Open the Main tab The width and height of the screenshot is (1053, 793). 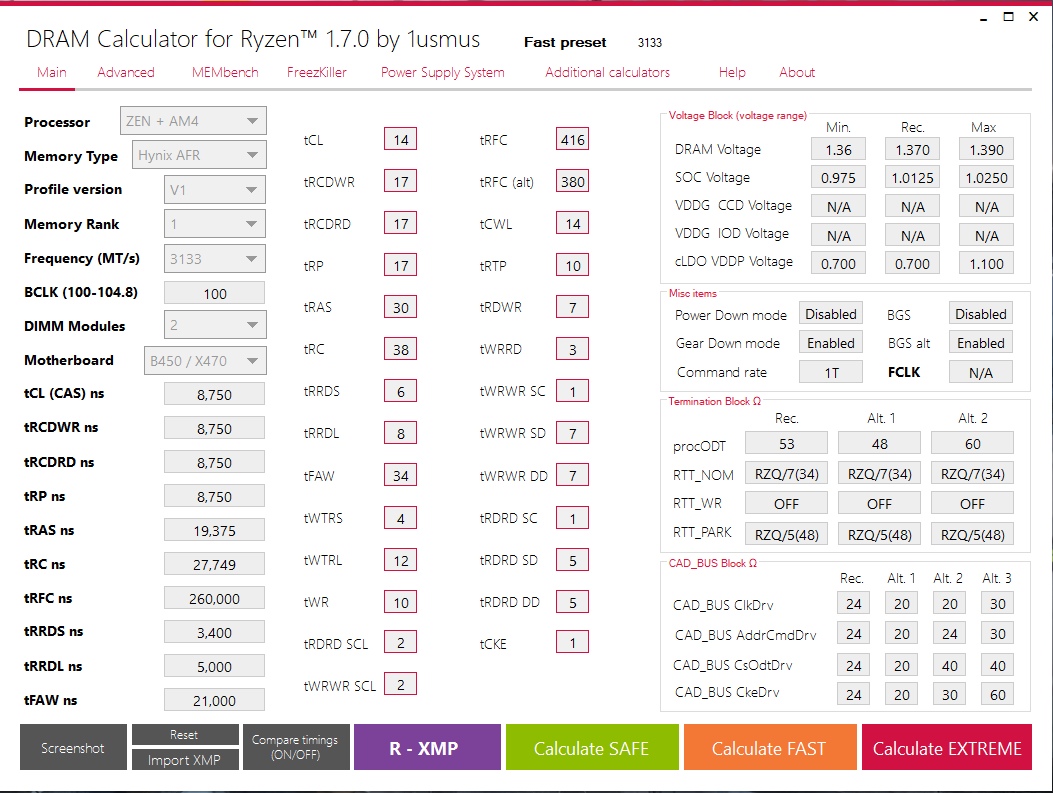[x=52, y=73]
